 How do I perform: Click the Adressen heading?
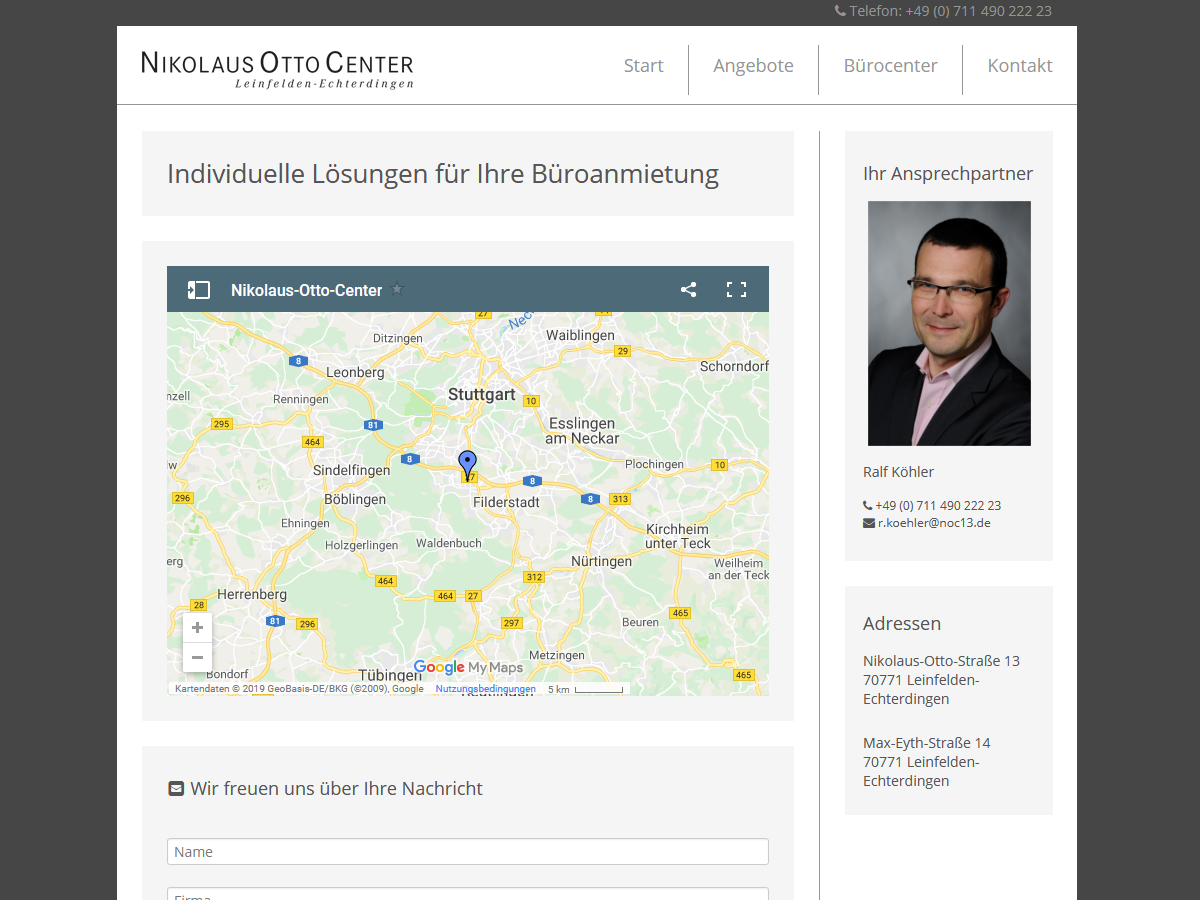click(902, 623)
